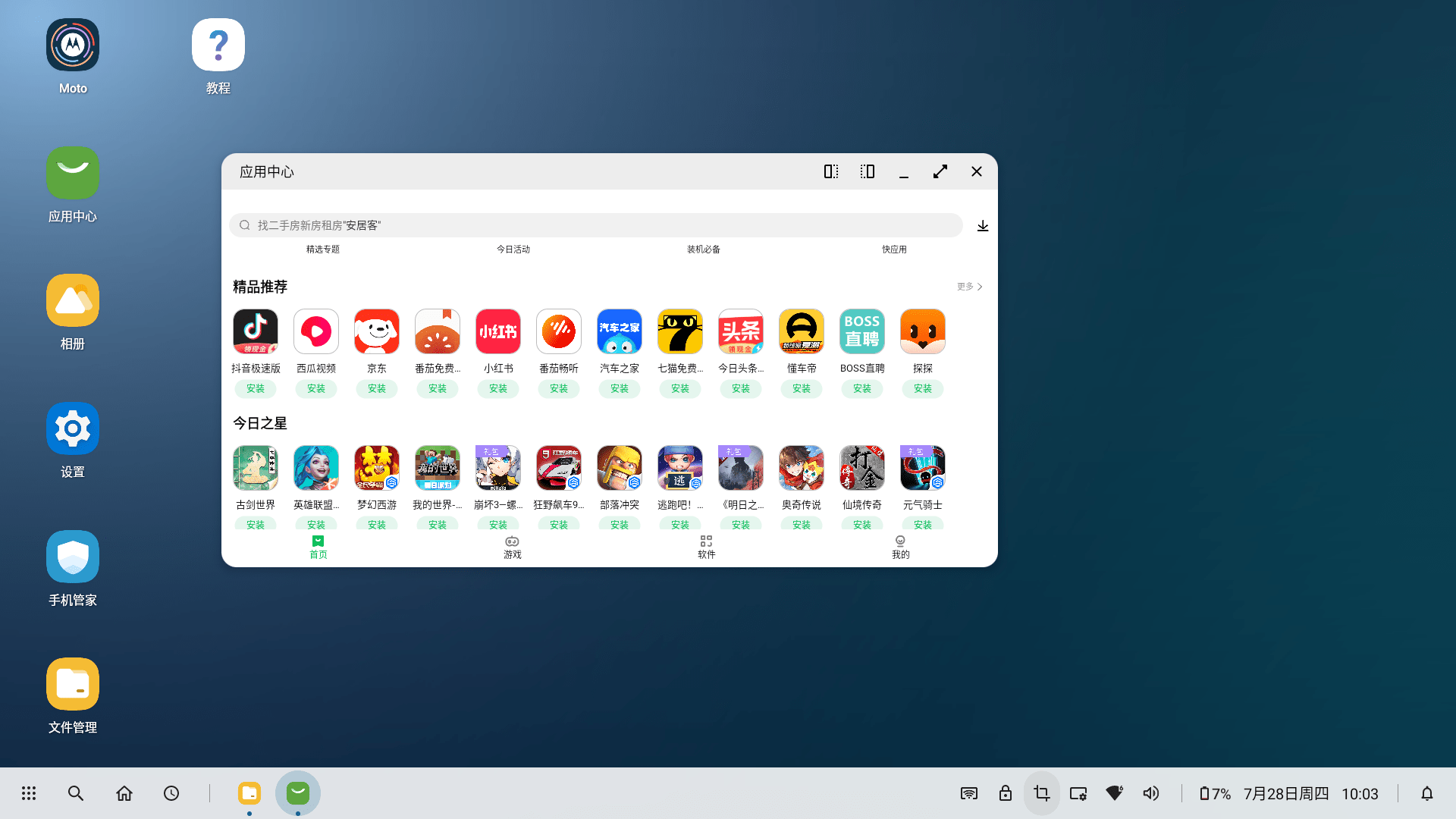
Task: Open taskbar screenshot crop tool
Action: coord(1042,793)
